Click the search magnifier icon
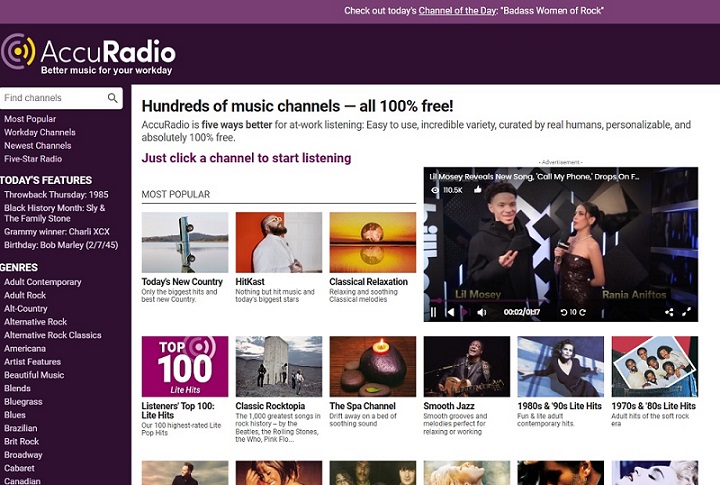Image resolution: width=720 pixels, height=485 pixels. pos(112,98)
